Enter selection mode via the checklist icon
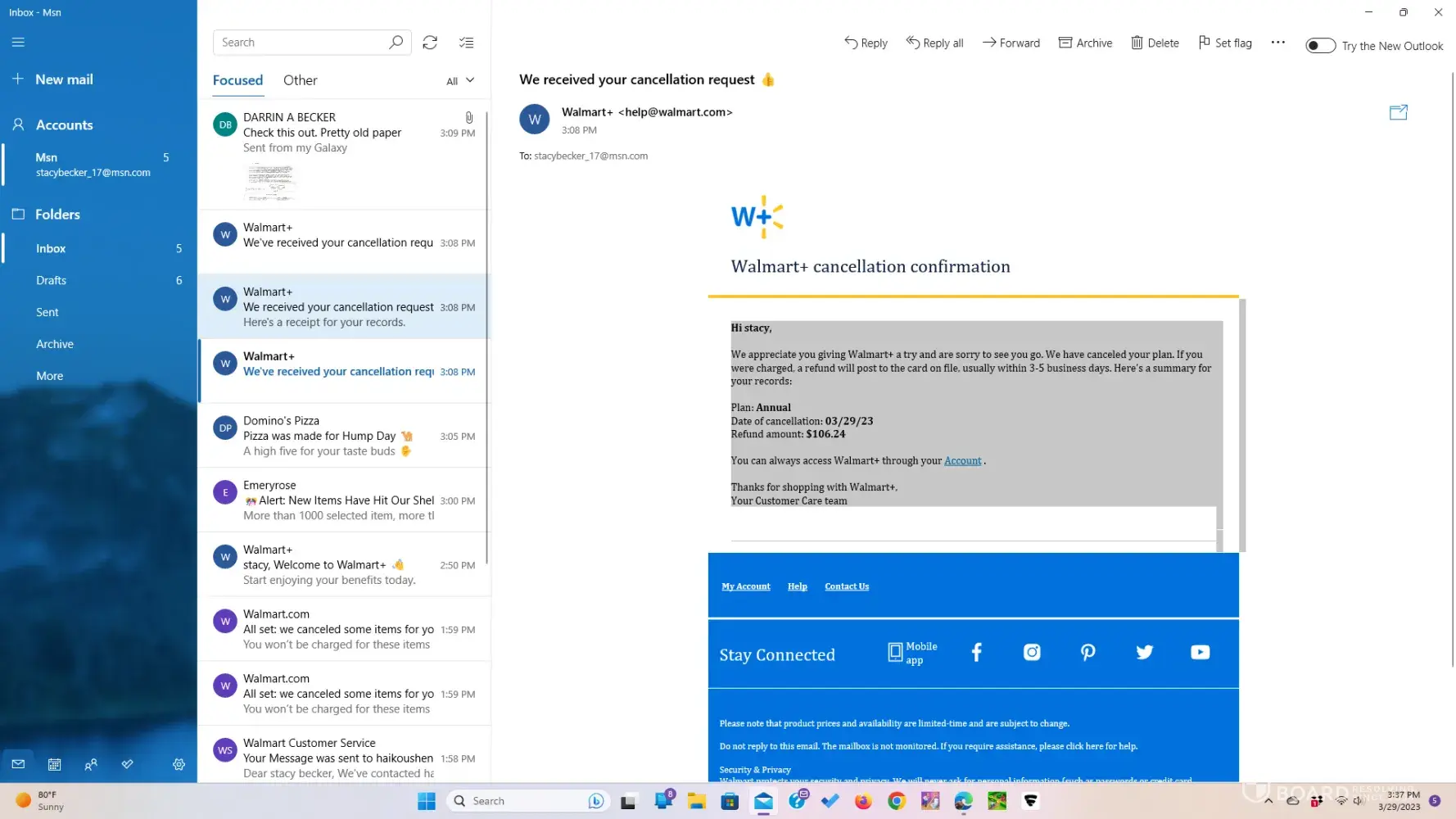Screen dimensions: 1456x819 click(x=466, y=43)
